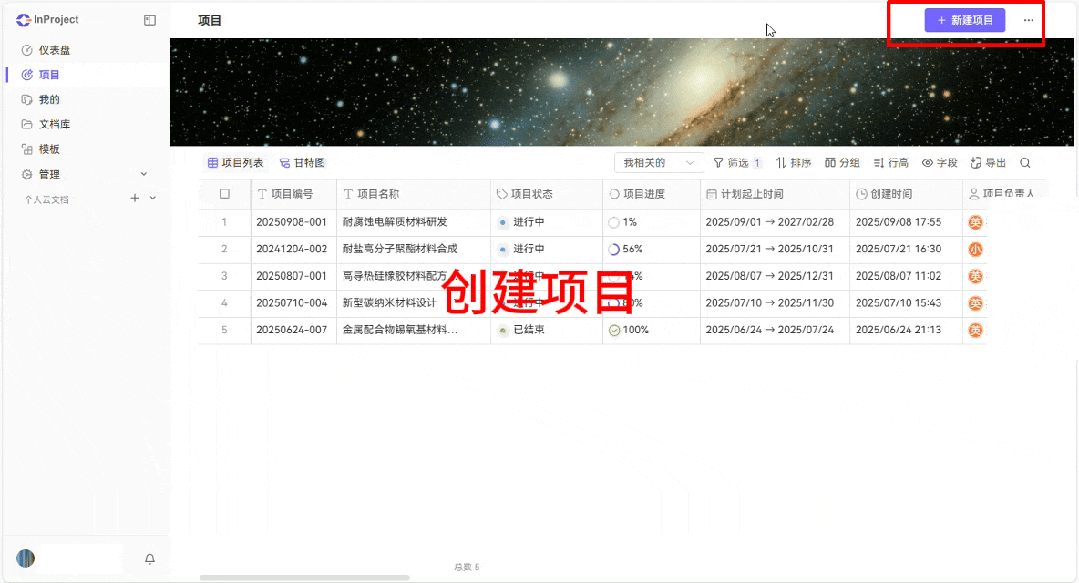Image resolution: width=1079 pixels, height=583 pixels.
Task: Click the 56% progress indicator
Action: coord(626,249)
